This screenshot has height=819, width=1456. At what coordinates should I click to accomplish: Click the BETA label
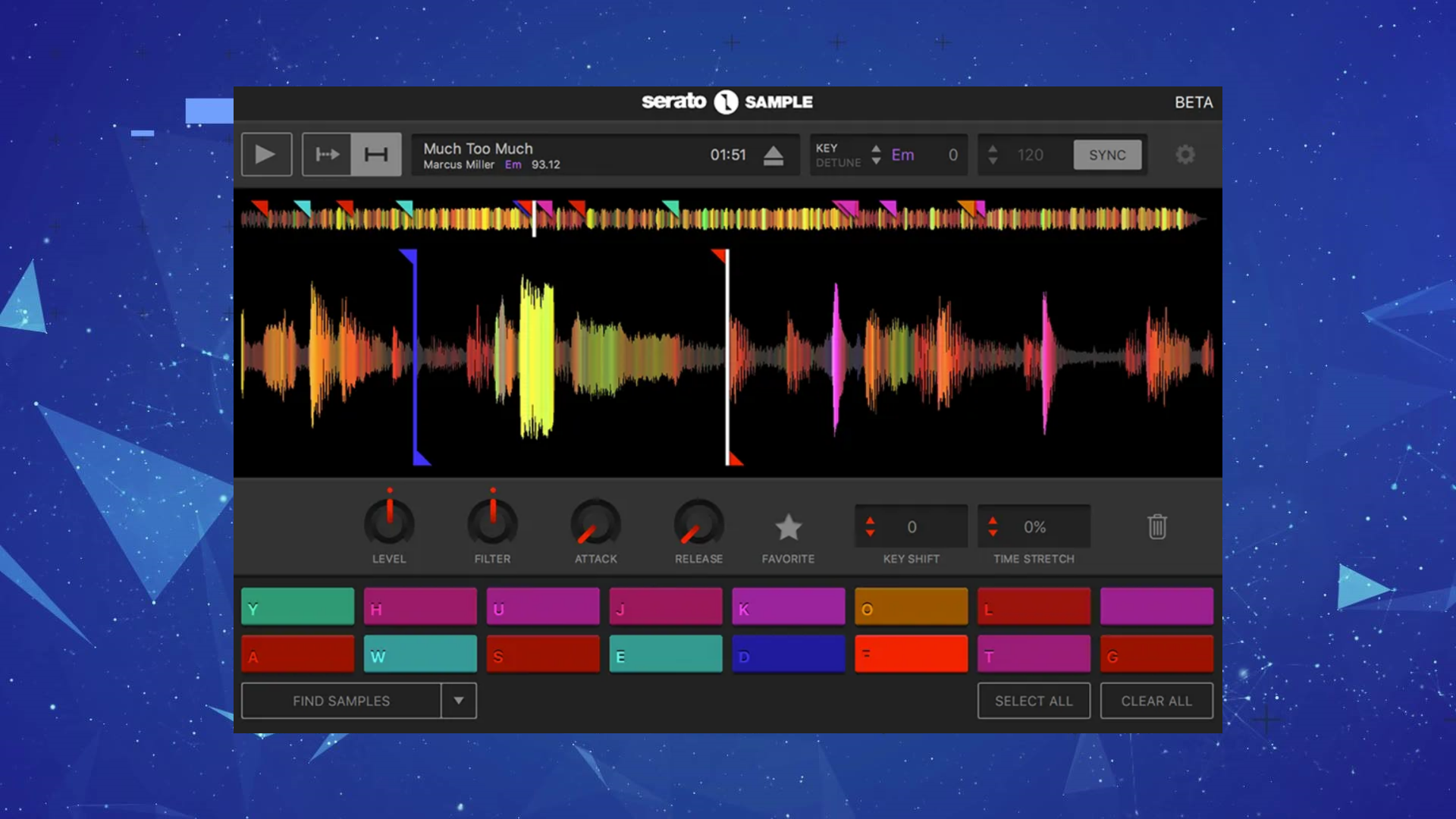(1194, 102)
